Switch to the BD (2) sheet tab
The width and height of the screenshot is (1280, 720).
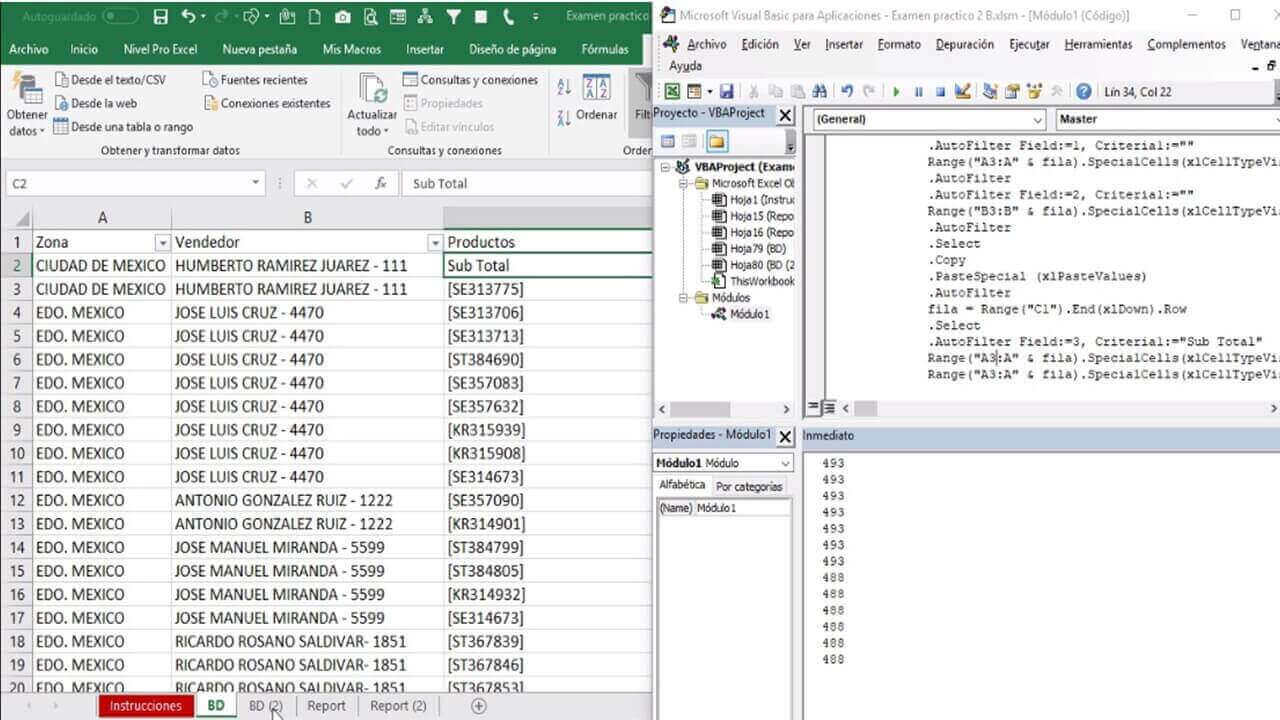pos(265,705)
